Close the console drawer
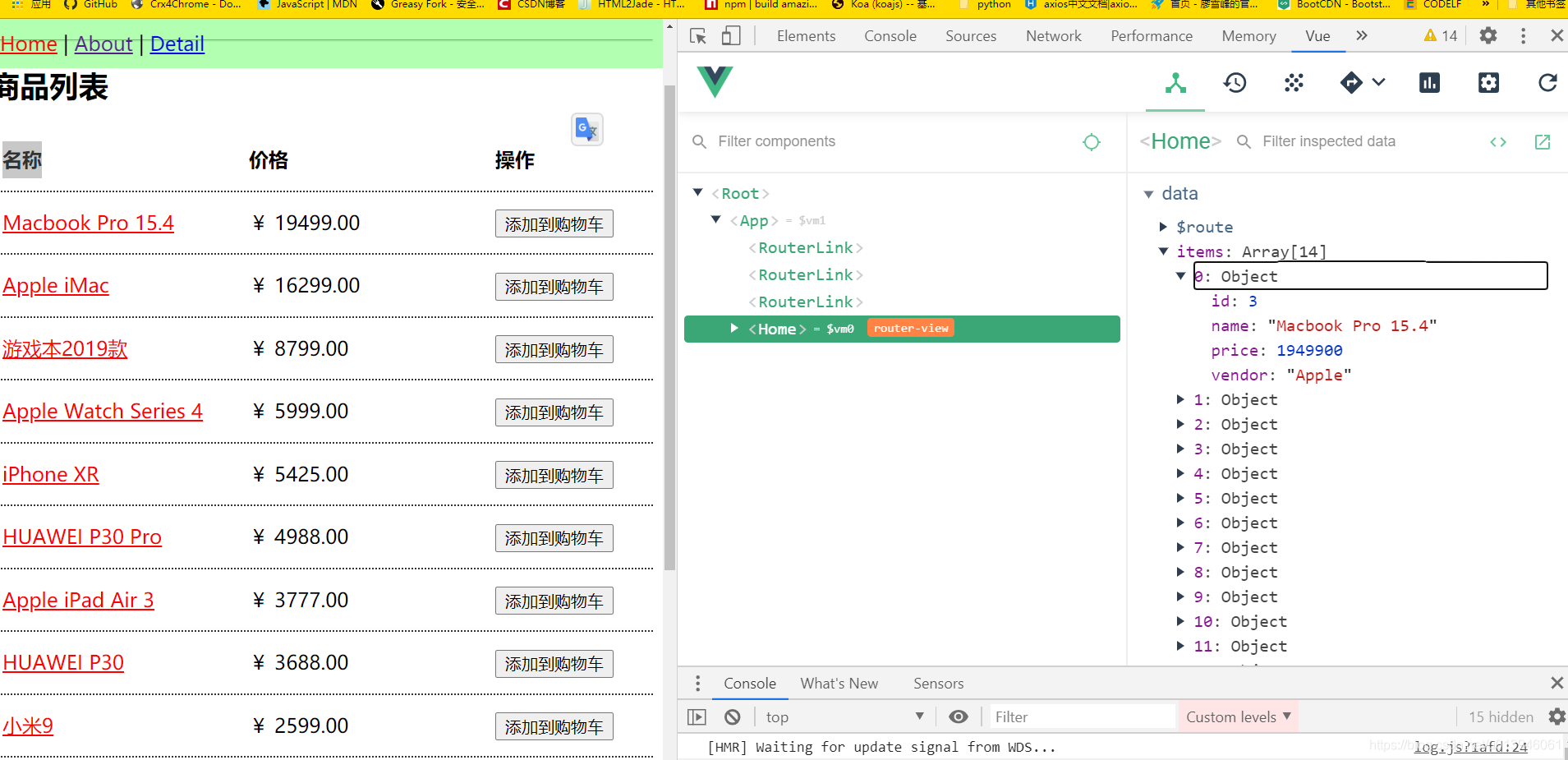 click(1557, 683)
